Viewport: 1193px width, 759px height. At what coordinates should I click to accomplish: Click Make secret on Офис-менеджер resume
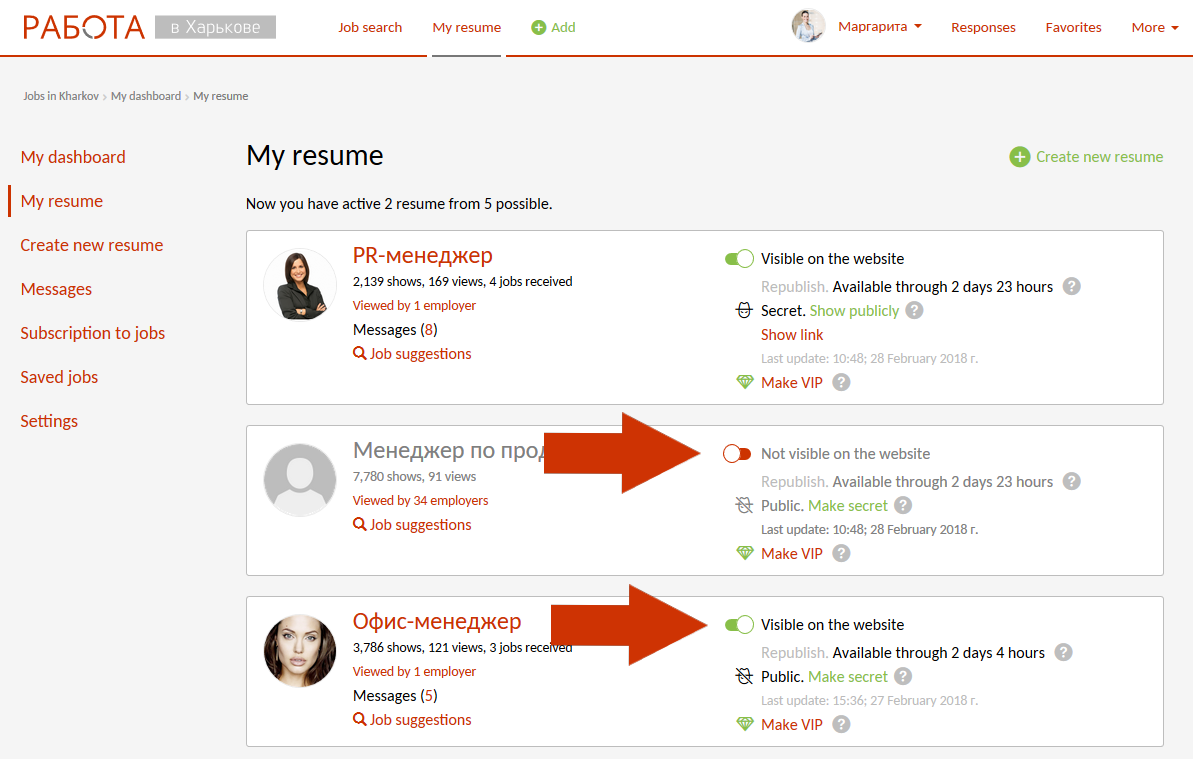[x=847, y=677]
